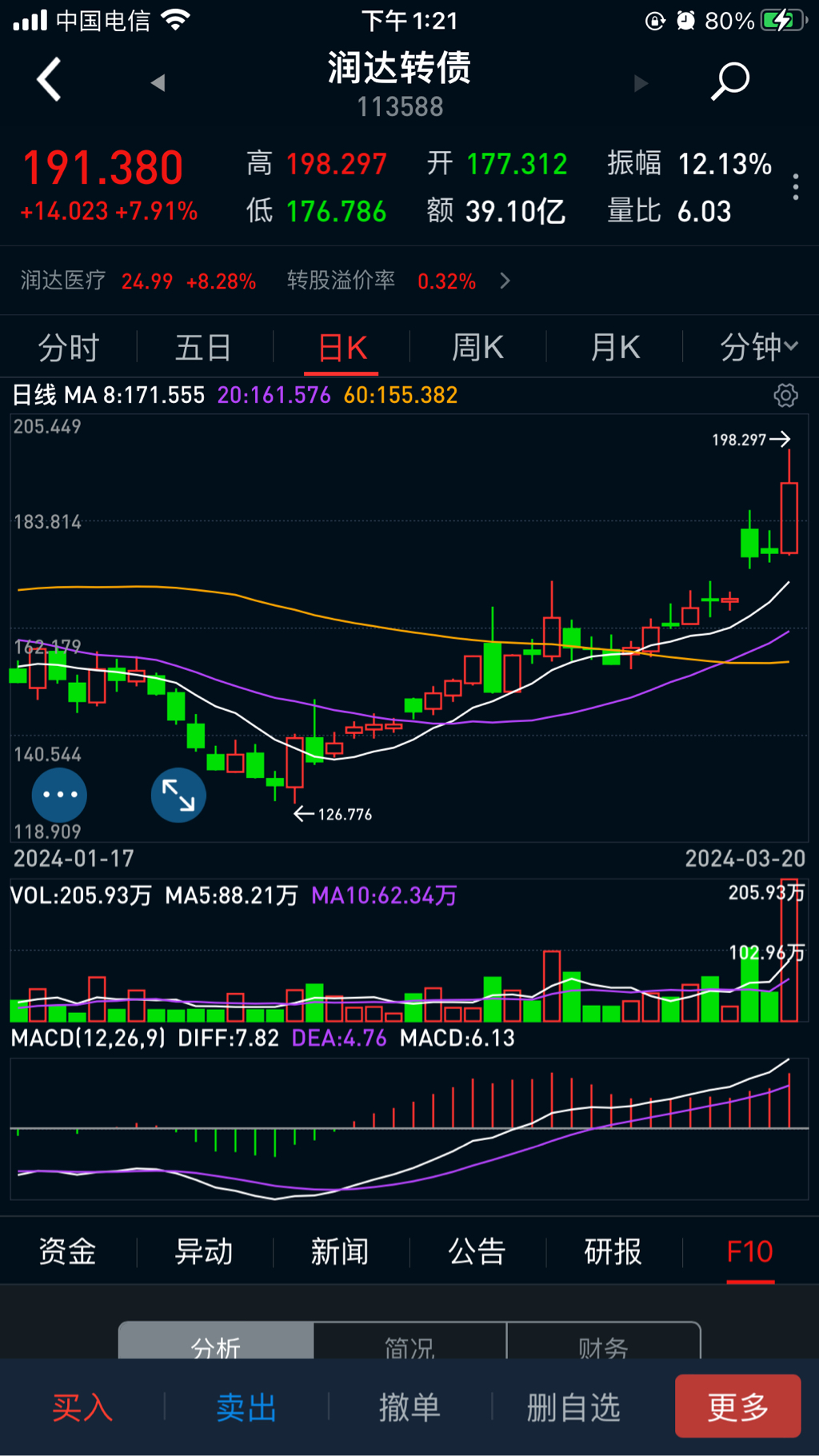Image resolution: width=819 pixels, height=1456 pixels.
Task: Open the 异动 tab
Action: (x=204, y=1251)
